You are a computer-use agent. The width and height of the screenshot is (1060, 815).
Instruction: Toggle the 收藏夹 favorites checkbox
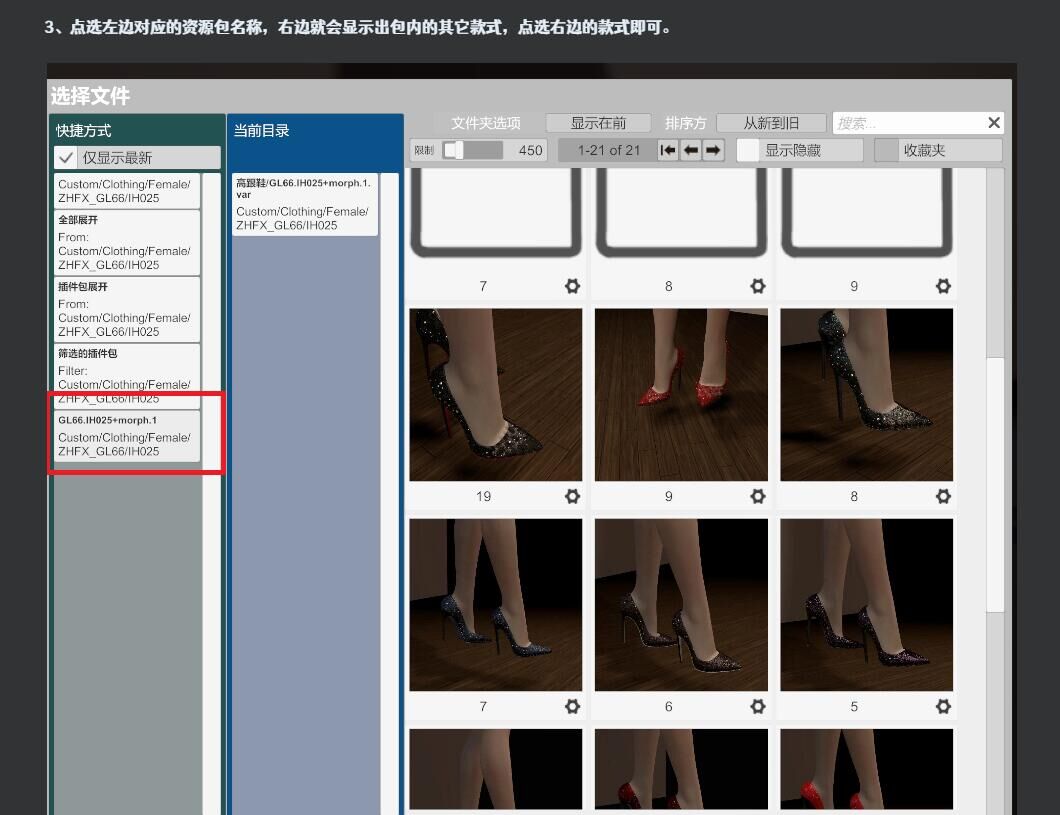(x=886, y=150)
